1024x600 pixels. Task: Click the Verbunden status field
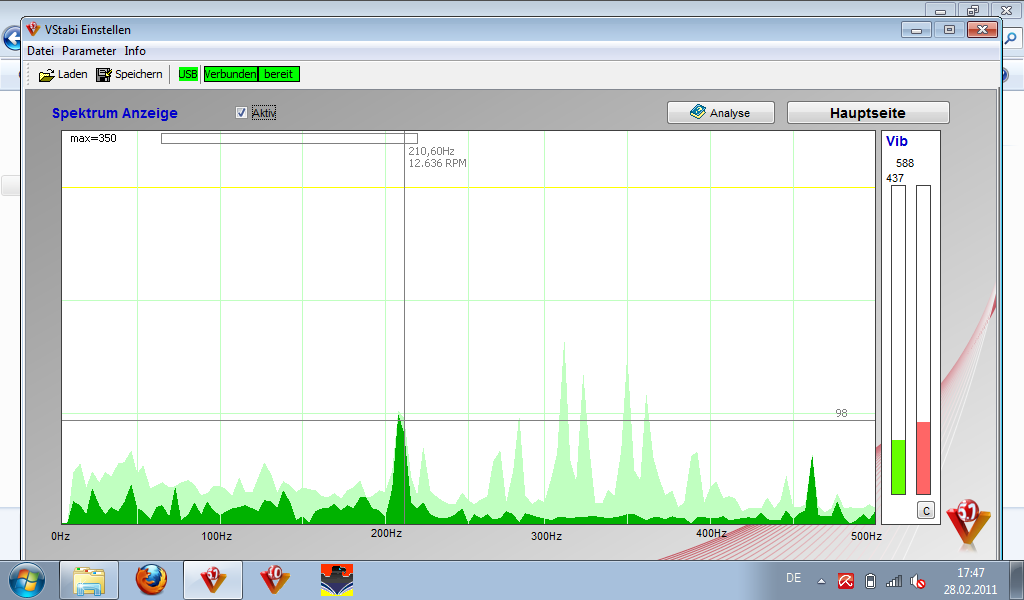coord(231,74)
